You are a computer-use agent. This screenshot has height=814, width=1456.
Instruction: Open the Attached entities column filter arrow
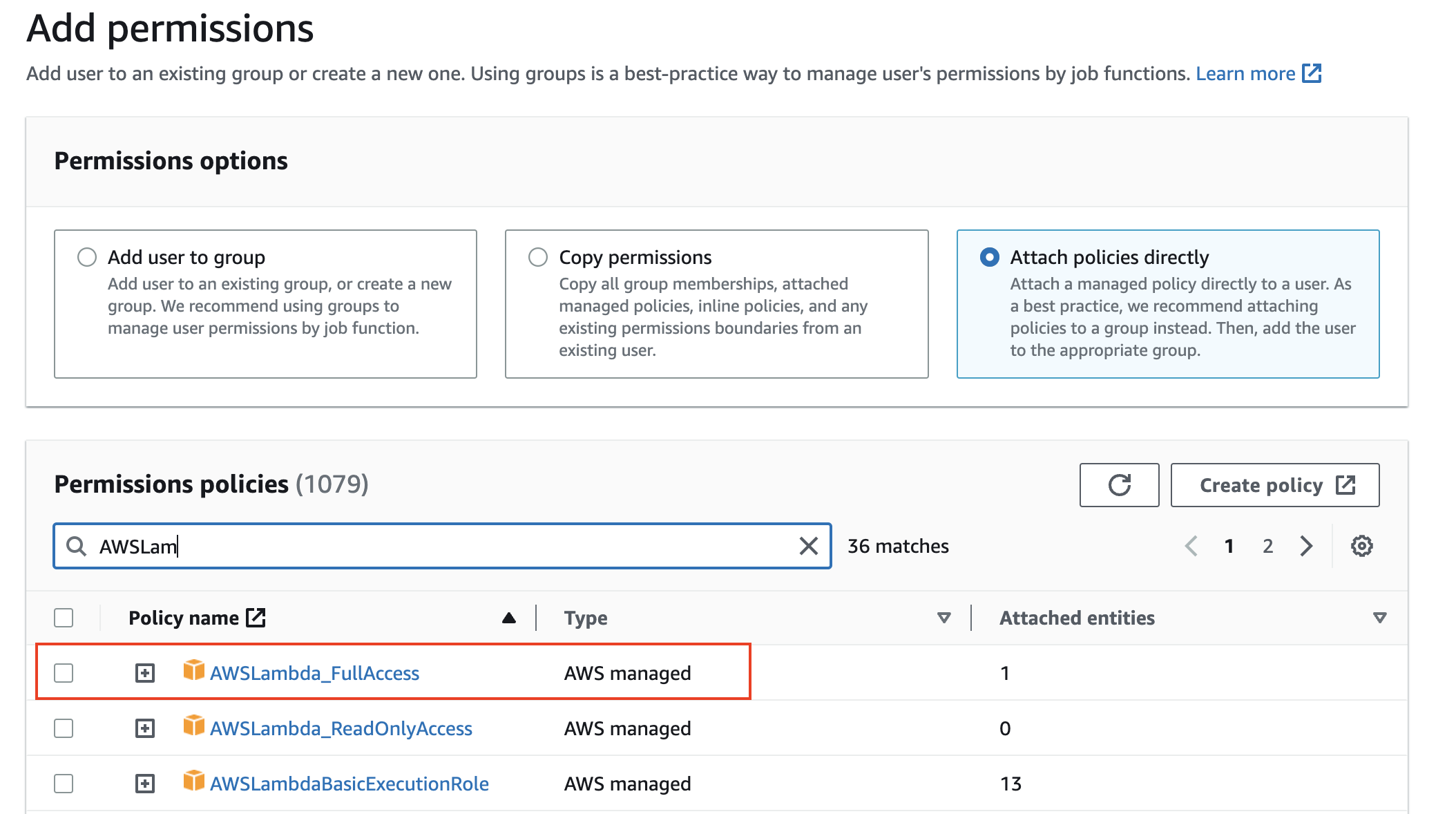point(1379,618)
